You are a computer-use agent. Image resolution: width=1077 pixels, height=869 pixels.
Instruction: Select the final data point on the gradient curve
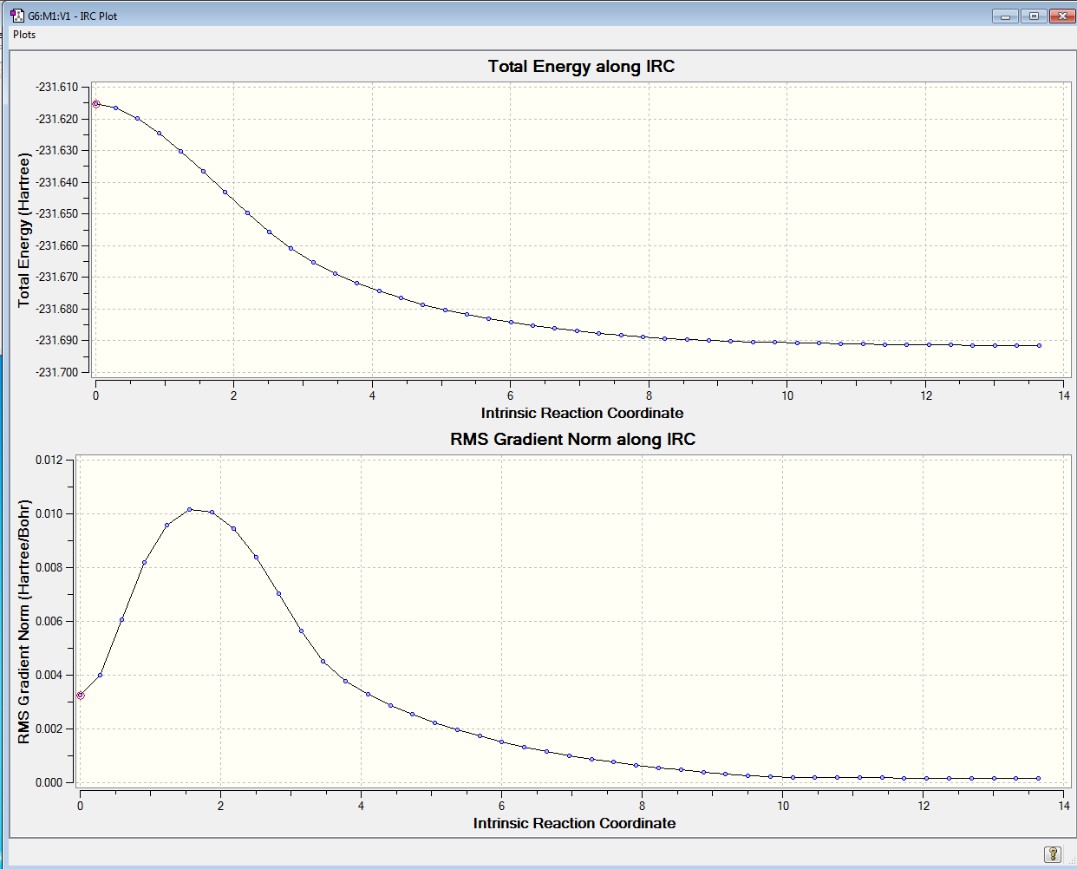pos(1038,778)
